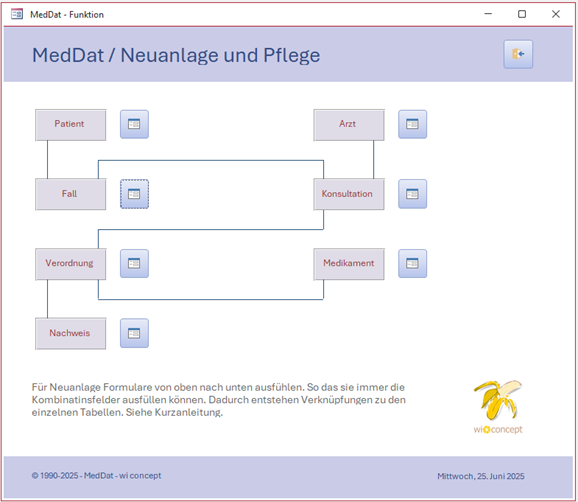
Task: Click the Access form icon in title bar
Action: pos(17,14)
